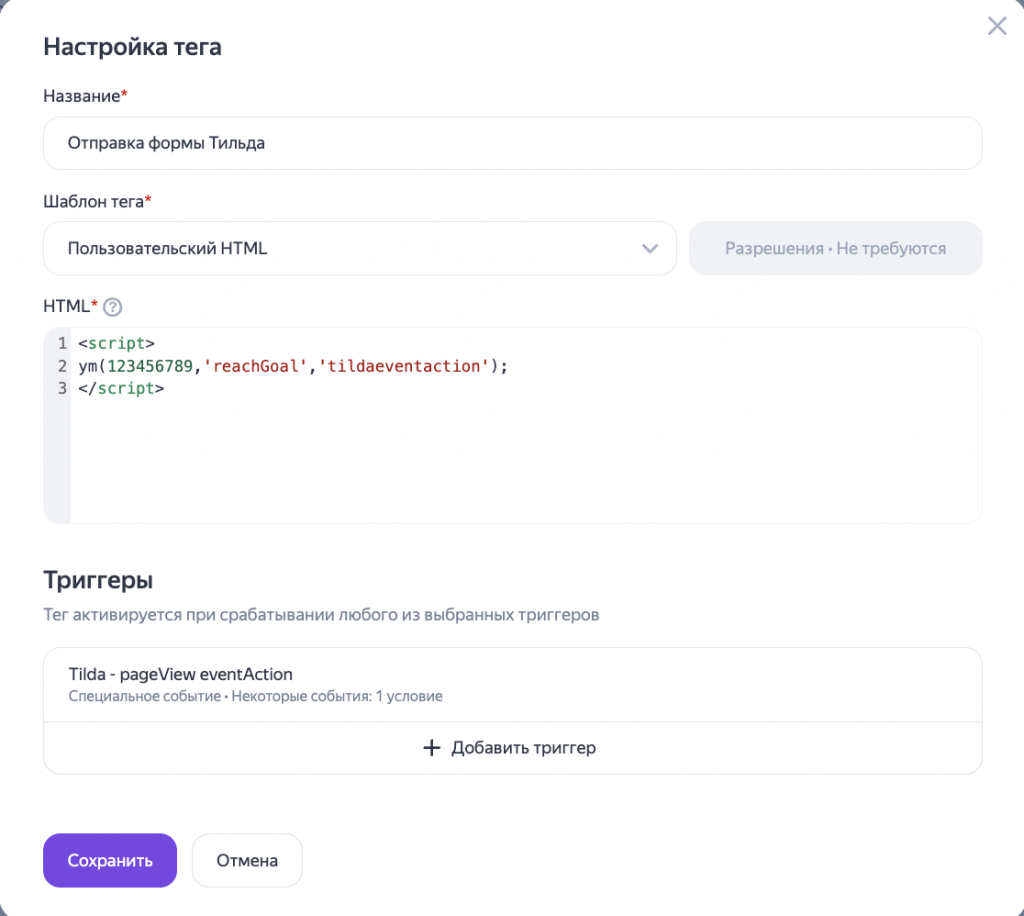Viewport: 1024px width, 916px height.
Task: Save the tag with Сохранить
Action: pos(110,860)
